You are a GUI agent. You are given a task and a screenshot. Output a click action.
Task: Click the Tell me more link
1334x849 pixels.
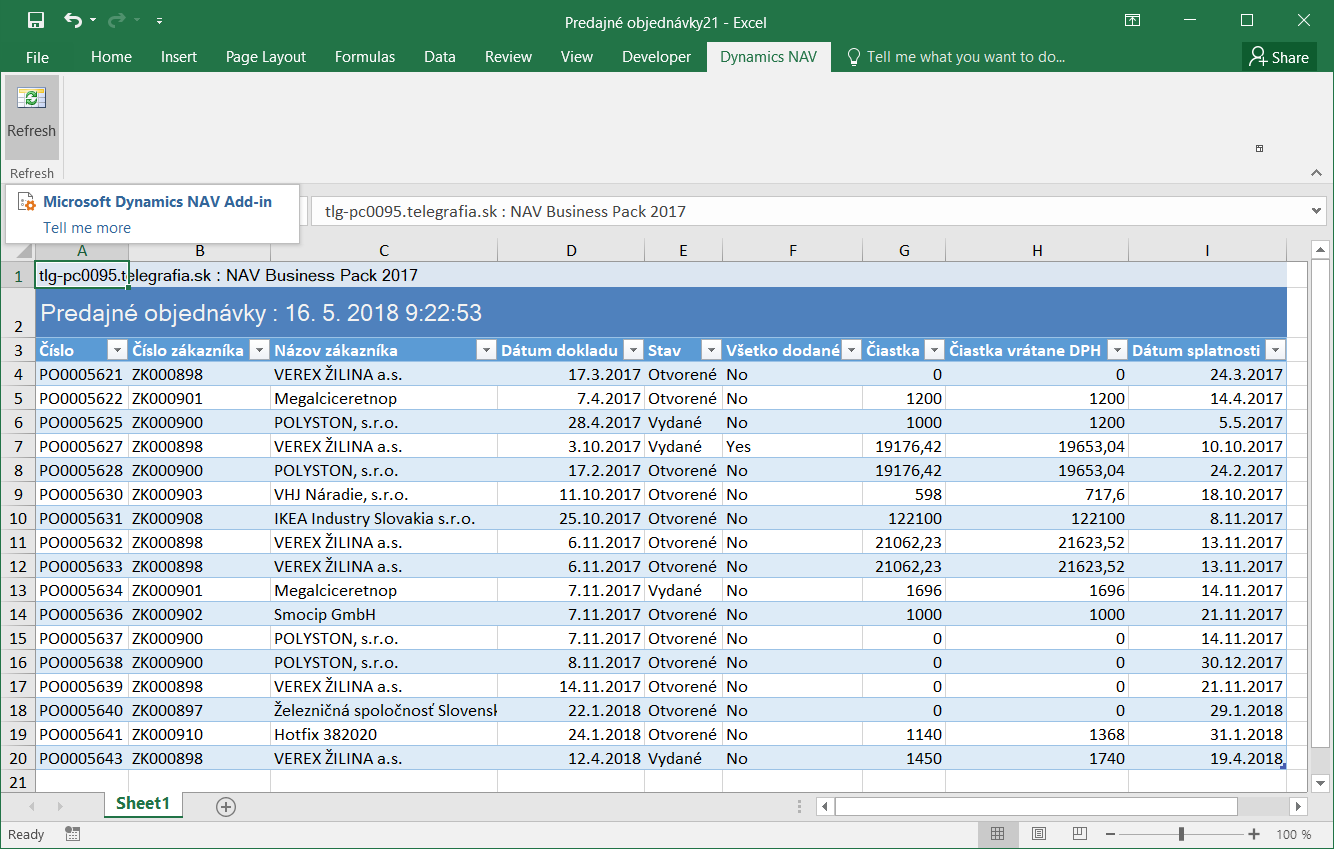87,228
